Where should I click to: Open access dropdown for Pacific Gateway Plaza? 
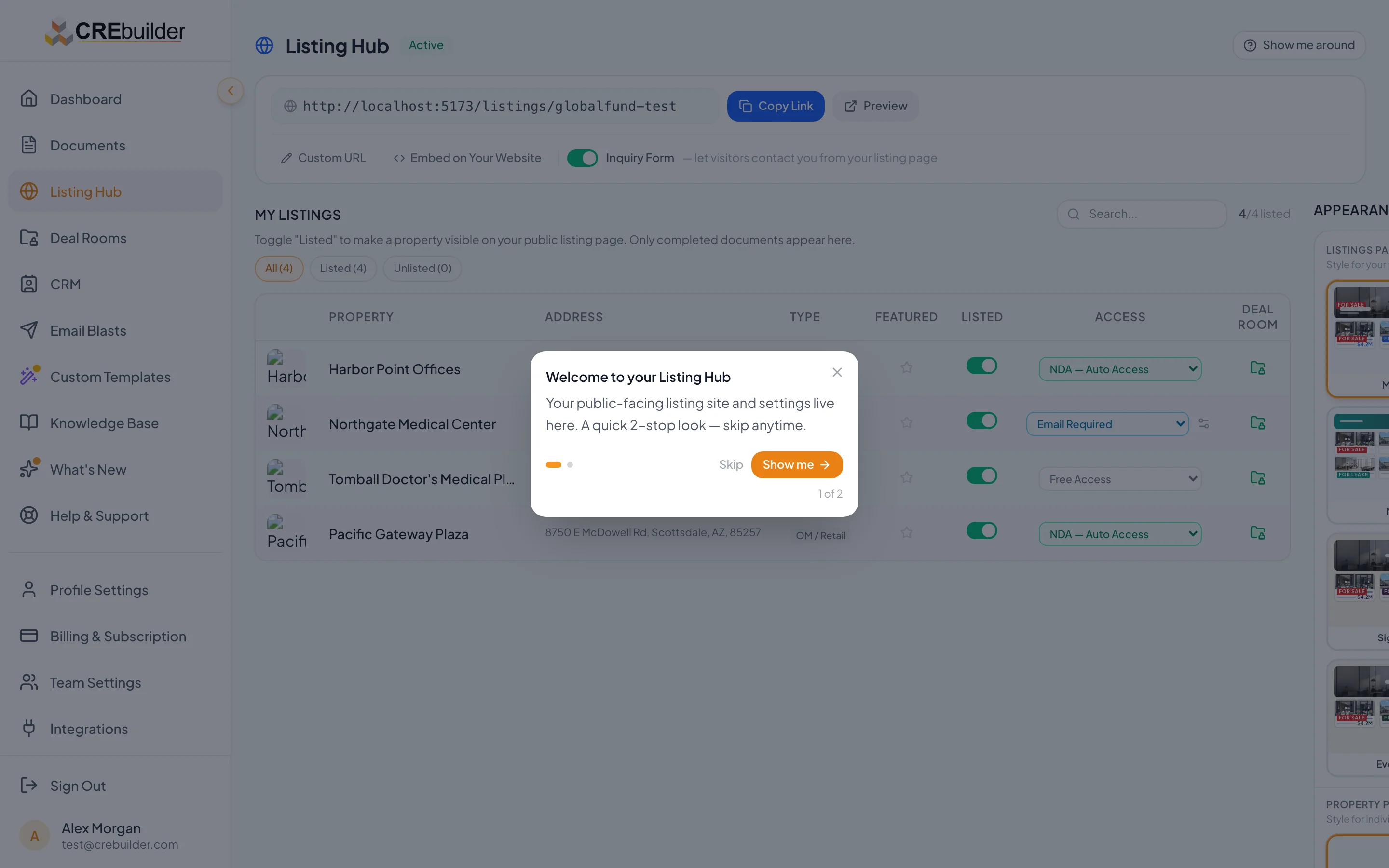coord(1120,534)
